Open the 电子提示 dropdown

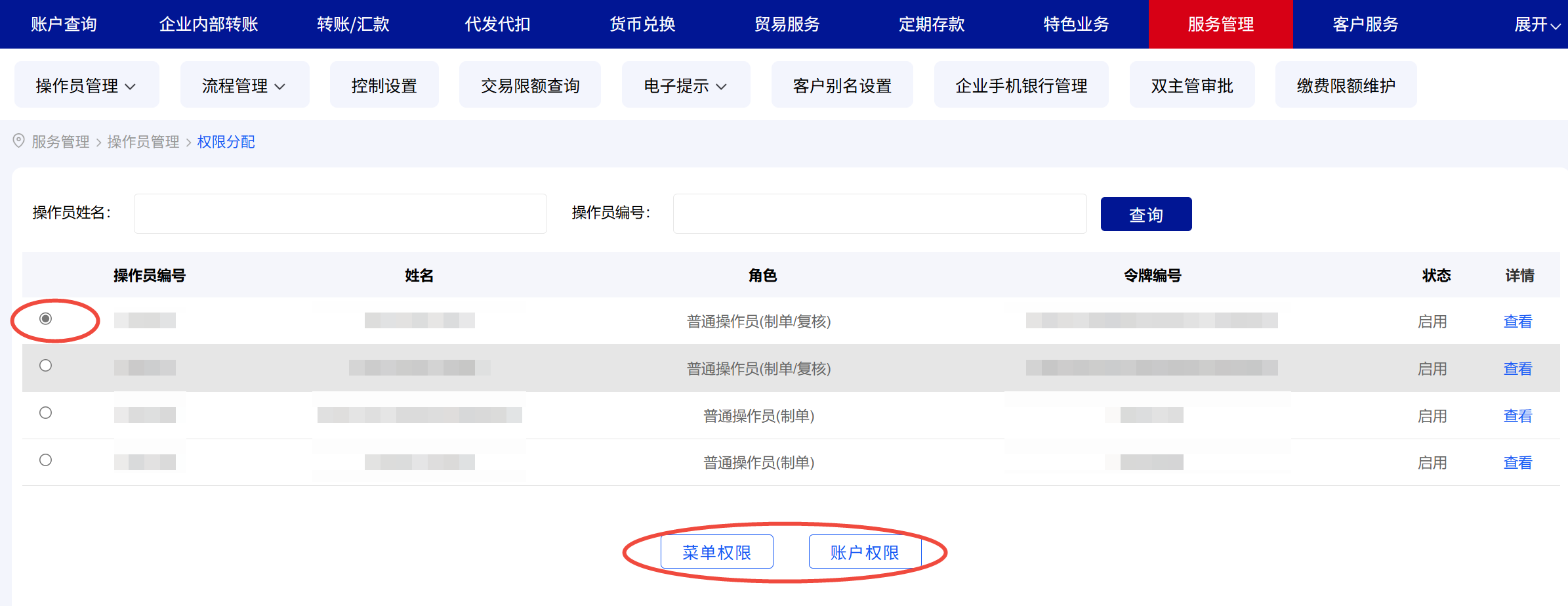click(685, 84)
